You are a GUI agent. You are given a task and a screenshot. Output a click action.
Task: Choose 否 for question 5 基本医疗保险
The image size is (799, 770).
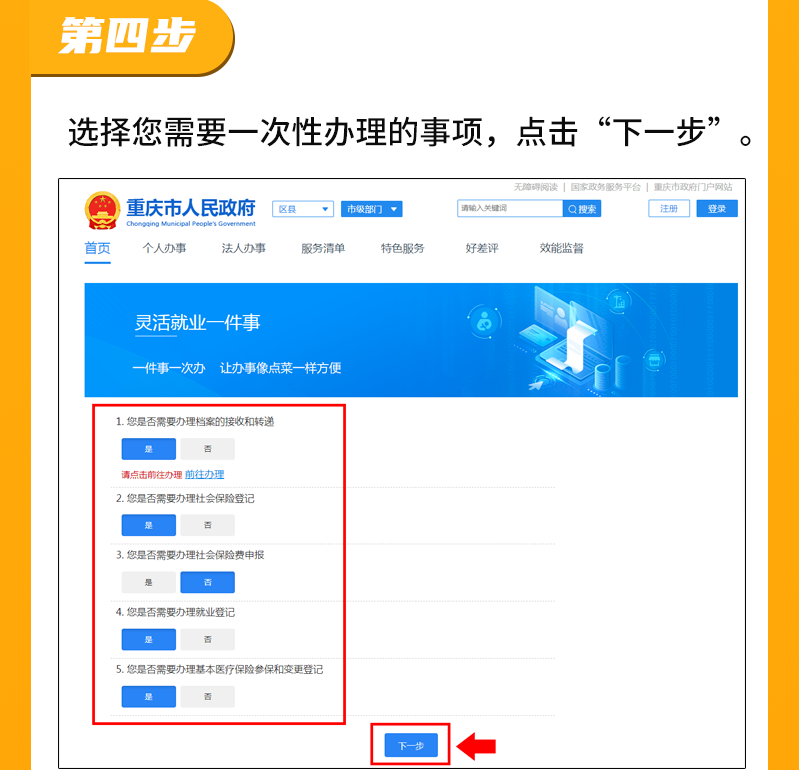point(207,697)
